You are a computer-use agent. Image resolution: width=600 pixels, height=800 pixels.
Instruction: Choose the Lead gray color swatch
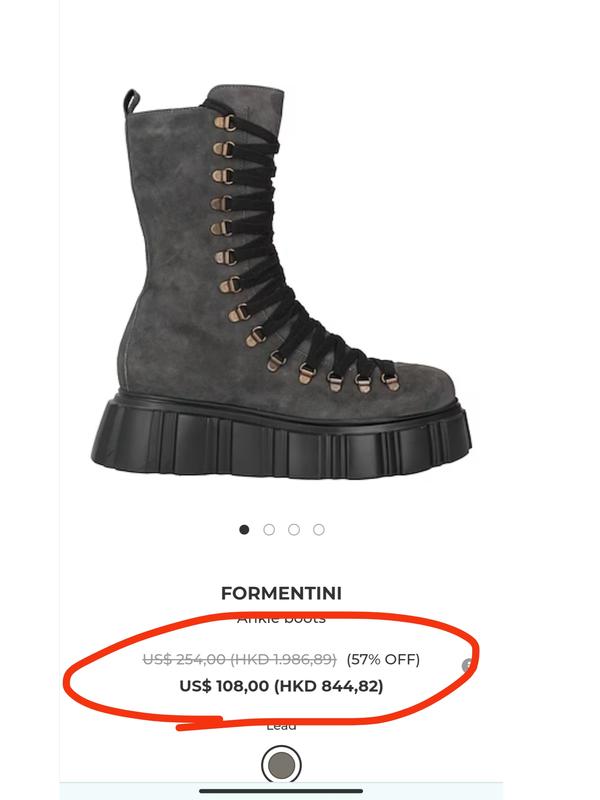[281, 764]
